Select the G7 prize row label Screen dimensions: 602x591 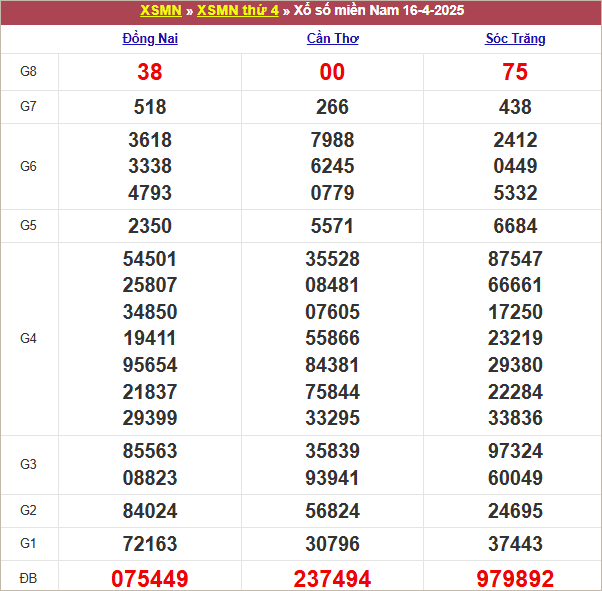[x=28, y=106]
